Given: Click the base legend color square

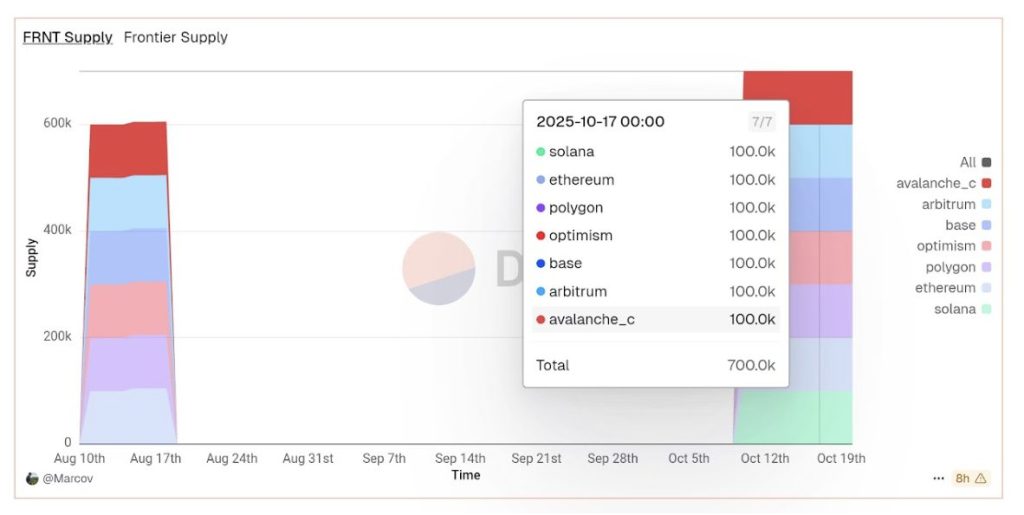Looking at the screenshot, I should pos(986,225).
